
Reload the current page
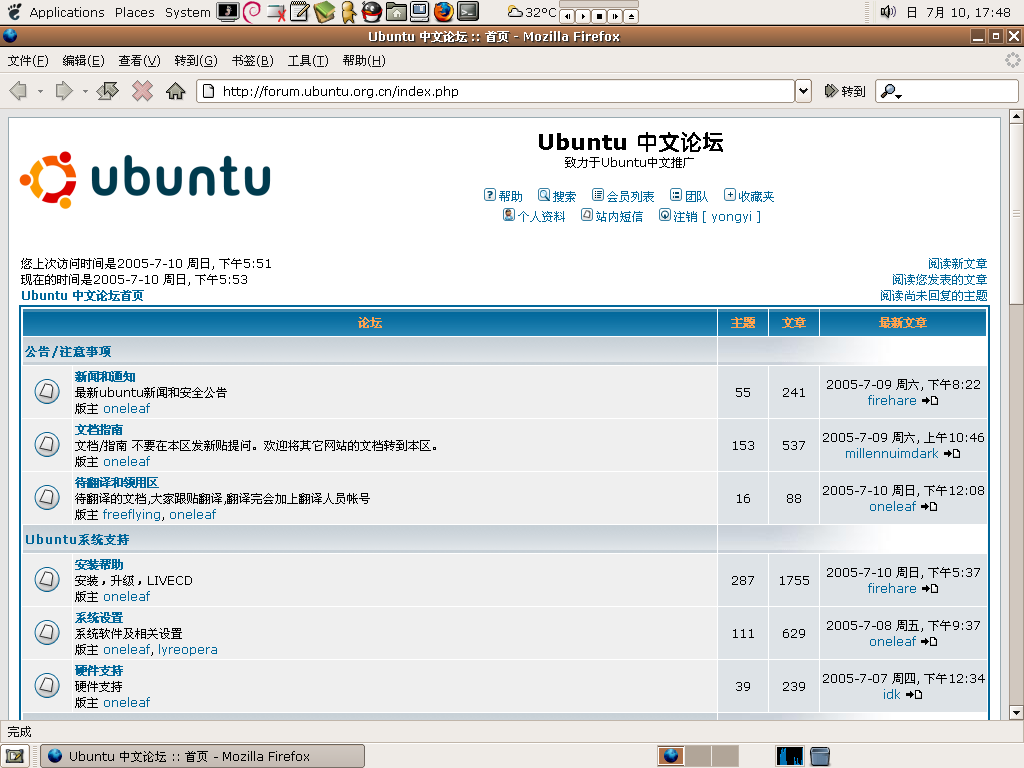[108, 91]
